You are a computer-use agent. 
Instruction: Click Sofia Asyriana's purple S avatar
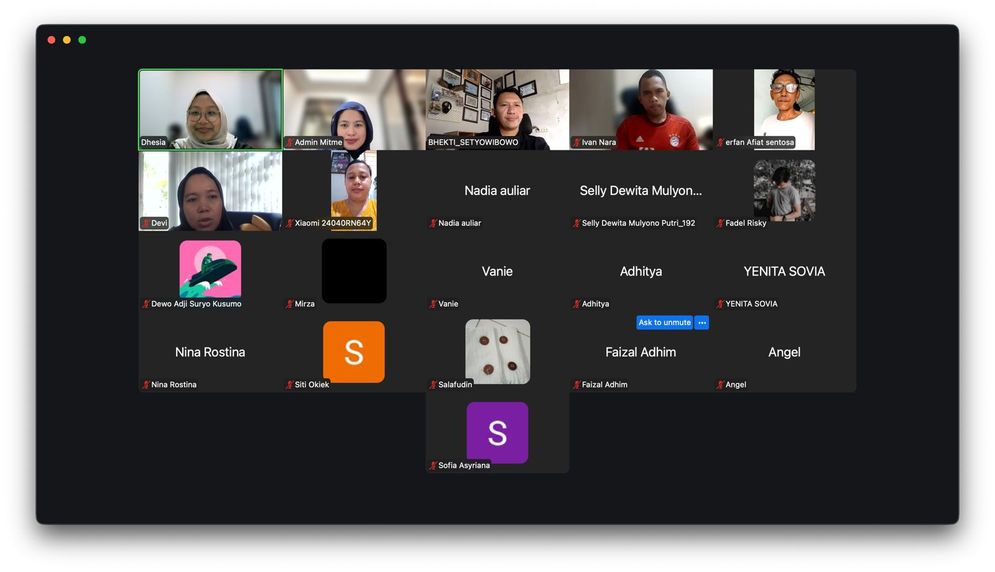tap(497, 433)
